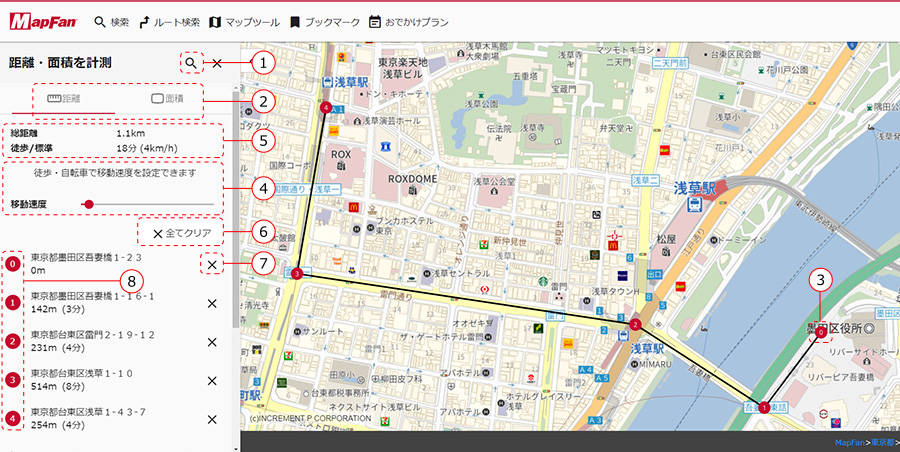Click the McDonald's icon near ROX
This screenshot has width=900, height=452.
tap(354, 207)
